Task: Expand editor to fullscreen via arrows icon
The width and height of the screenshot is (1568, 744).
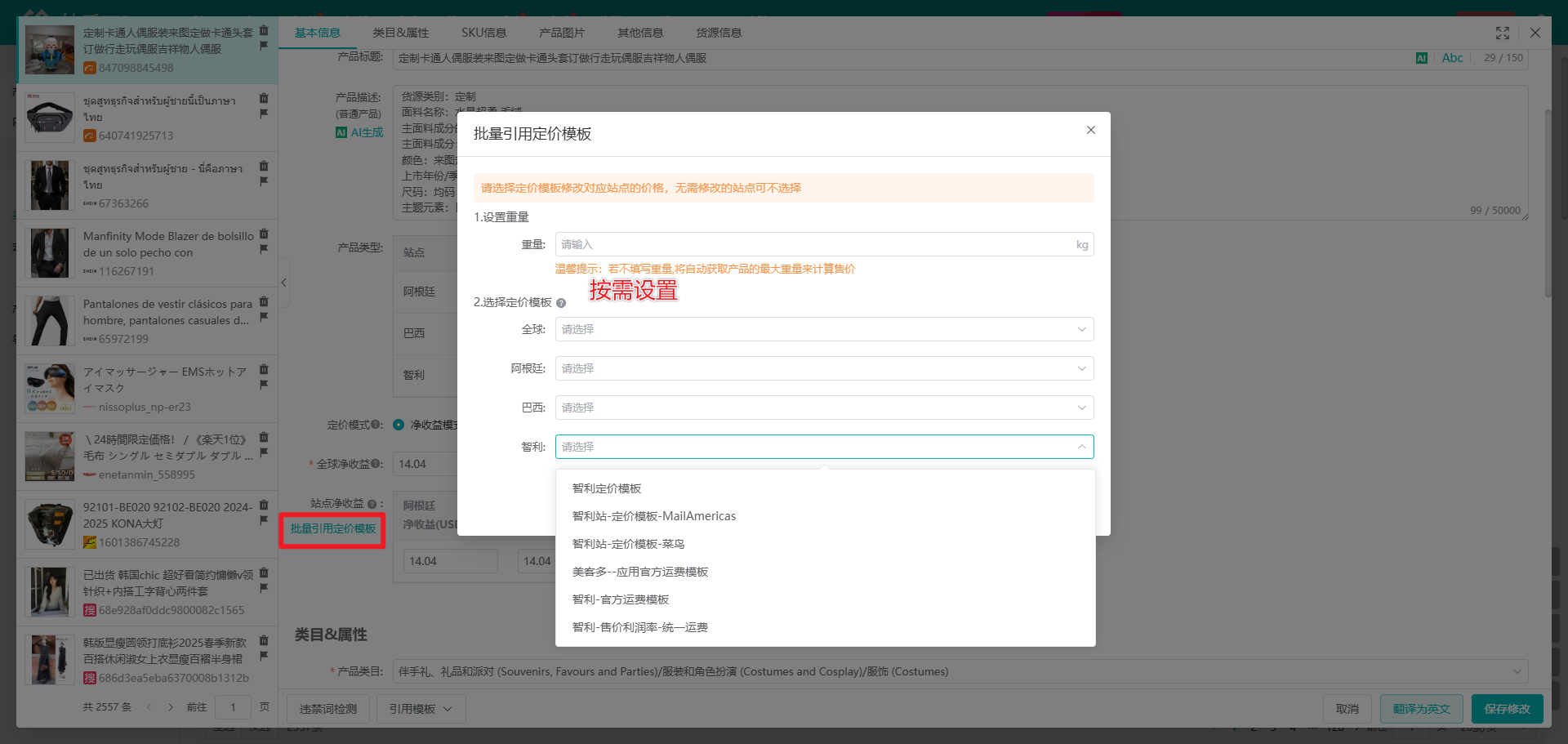Action: tap(1503, 33)
